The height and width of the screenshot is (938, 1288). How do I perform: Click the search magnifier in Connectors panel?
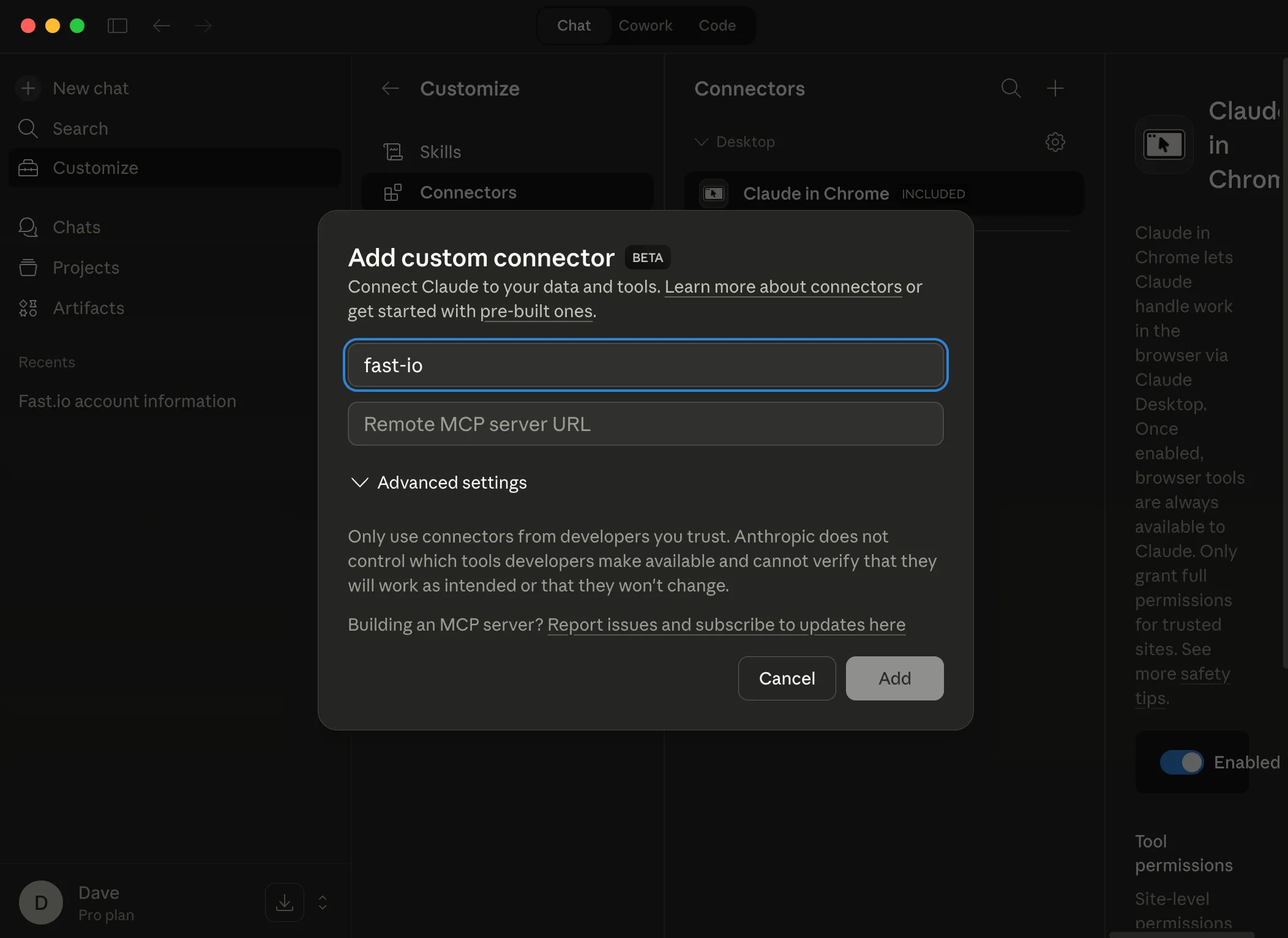tap(1011, 88)
